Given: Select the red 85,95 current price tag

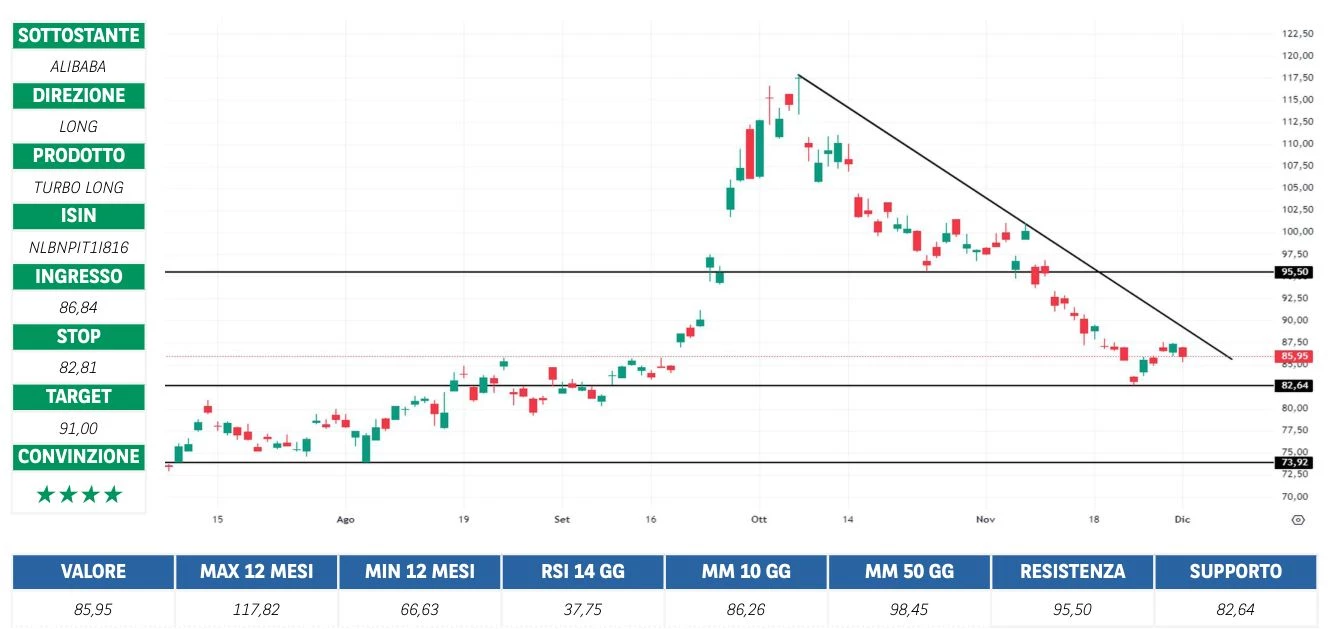Looking at the screenshot, I should tap(1295, 356).
